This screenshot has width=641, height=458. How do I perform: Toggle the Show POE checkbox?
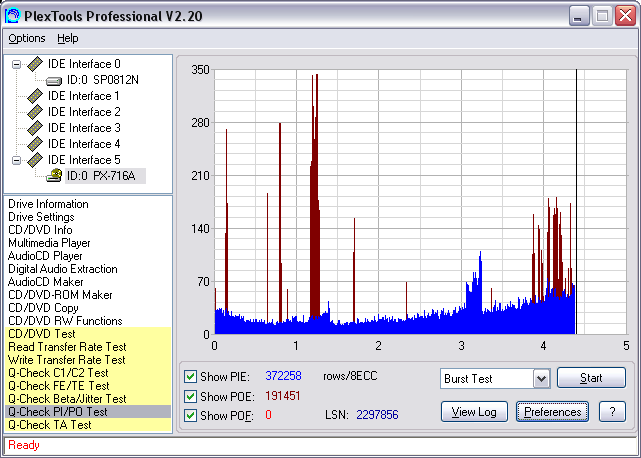click(x=190, y=396)
